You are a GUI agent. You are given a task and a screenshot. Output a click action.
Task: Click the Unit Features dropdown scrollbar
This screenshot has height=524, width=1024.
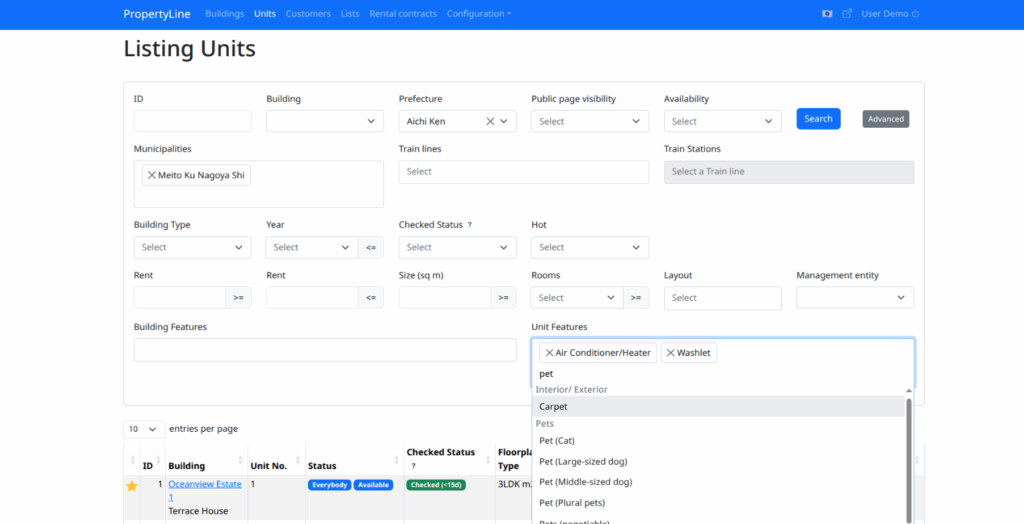(x=908, y=450)
